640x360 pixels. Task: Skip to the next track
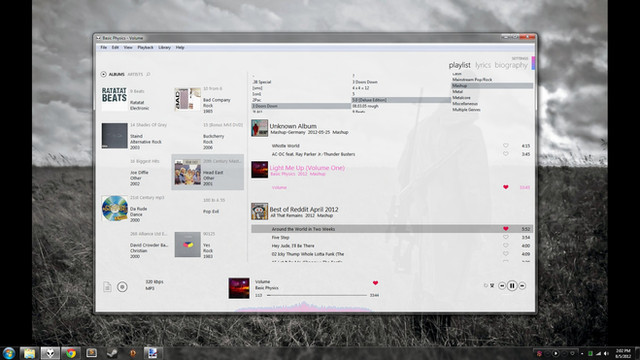pos(522,286)
